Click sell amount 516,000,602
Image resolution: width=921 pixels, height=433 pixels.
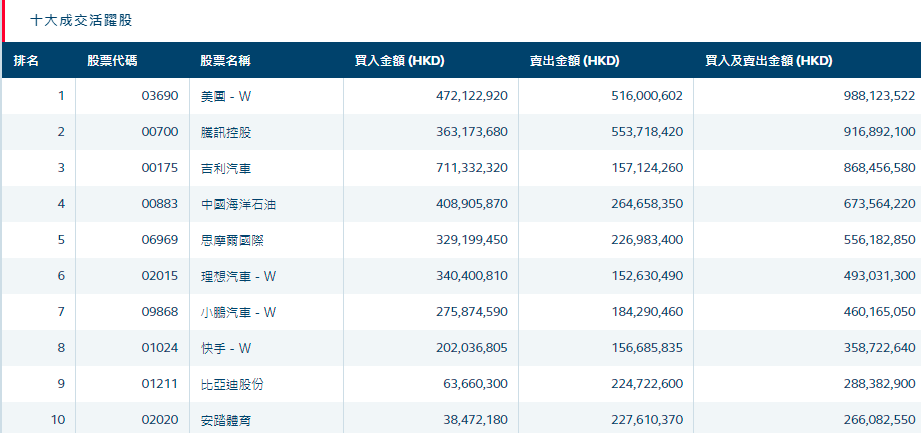tap(647, 96)
